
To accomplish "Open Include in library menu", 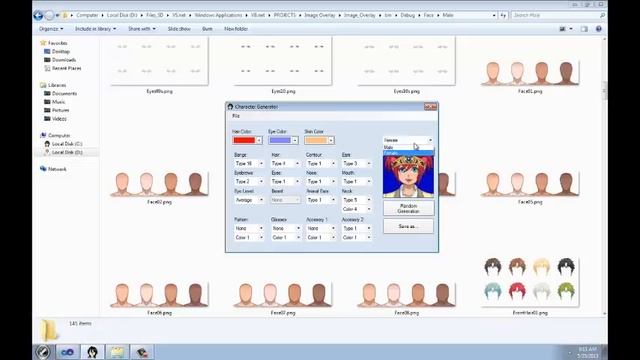I will tap(96, 29).
